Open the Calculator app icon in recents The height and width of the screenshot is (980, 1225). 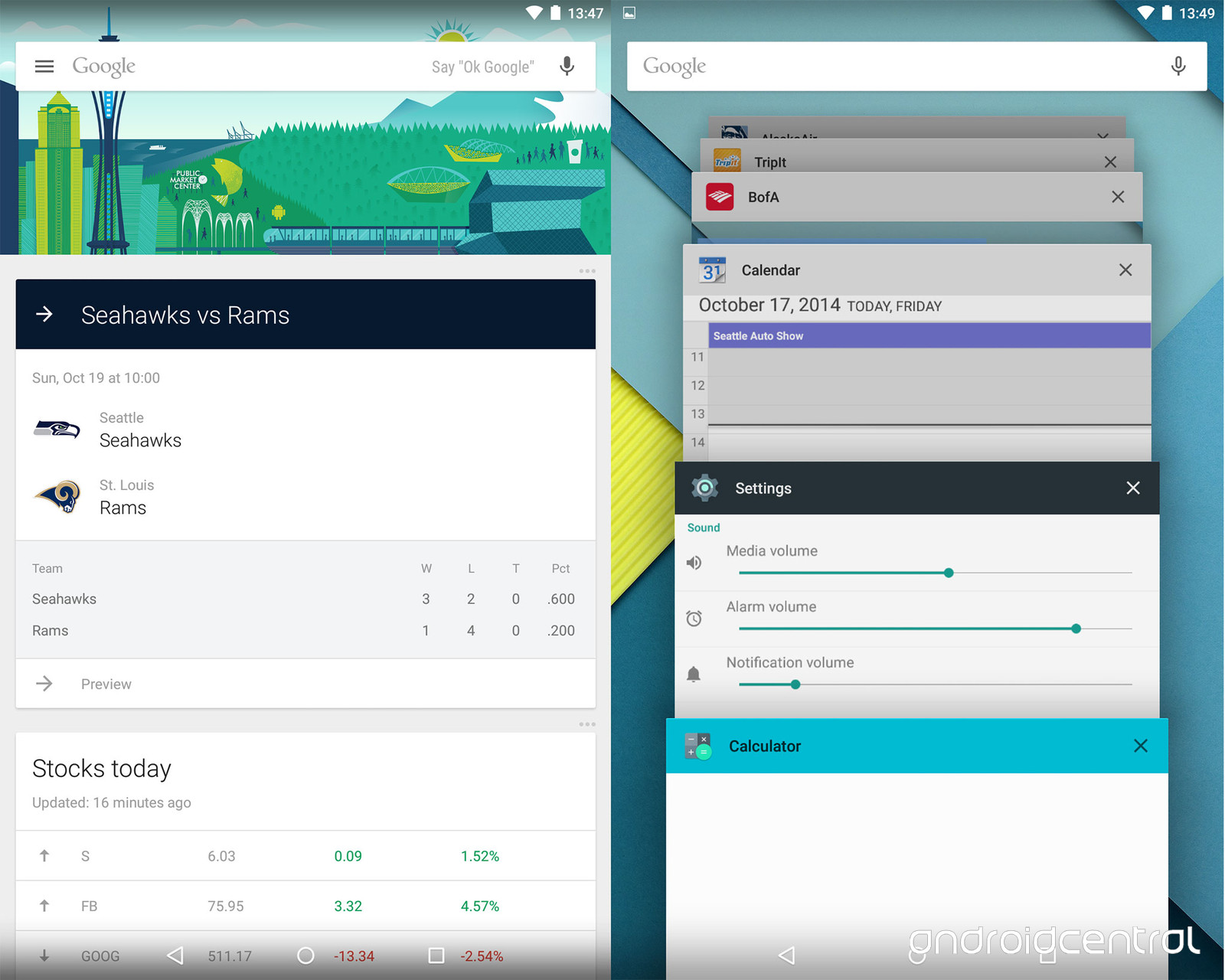[698, 746]
